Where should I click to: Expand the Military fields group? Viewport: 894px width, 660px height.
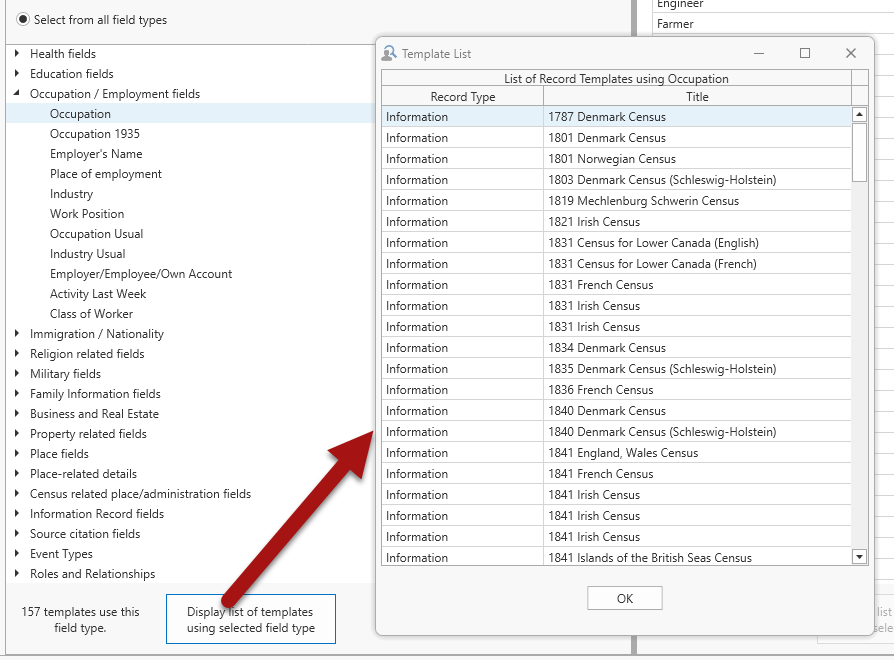click(x=17, y=373)
